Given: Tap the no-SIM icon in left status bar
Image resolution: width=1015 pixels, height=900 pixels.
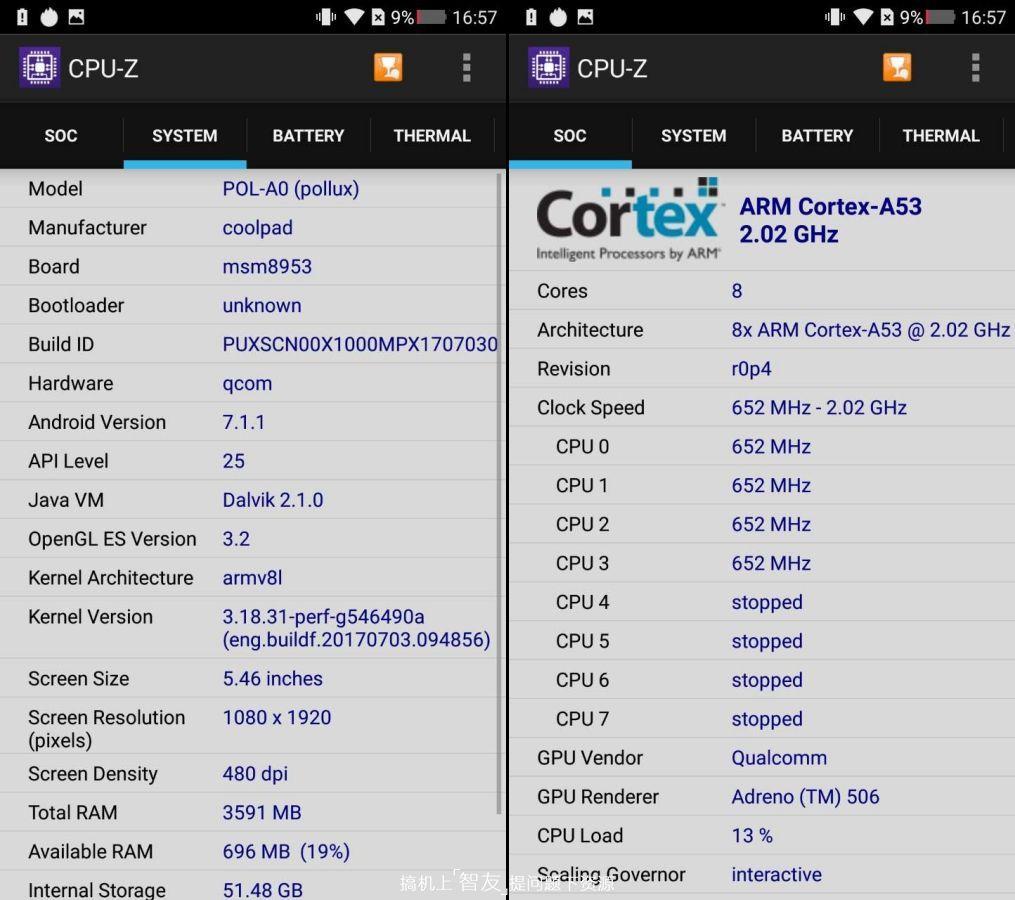Looking at the screenshot, I should pos(379,17).
